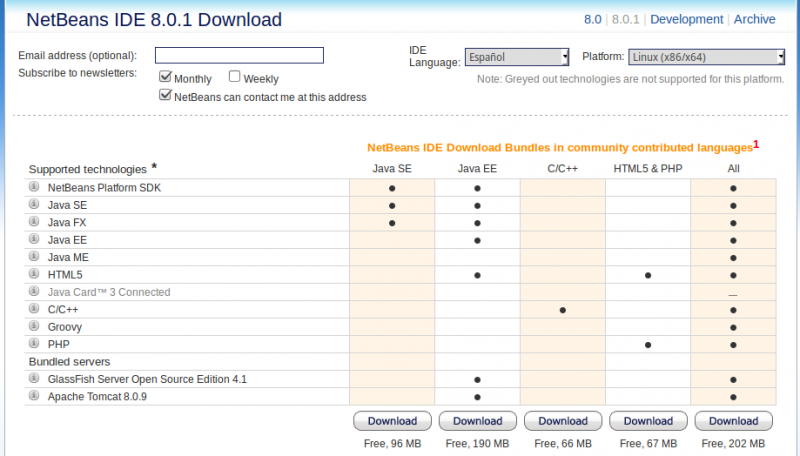800x456 pixels.
Task: Download the Java SE bundle
Action: (392, 421)
